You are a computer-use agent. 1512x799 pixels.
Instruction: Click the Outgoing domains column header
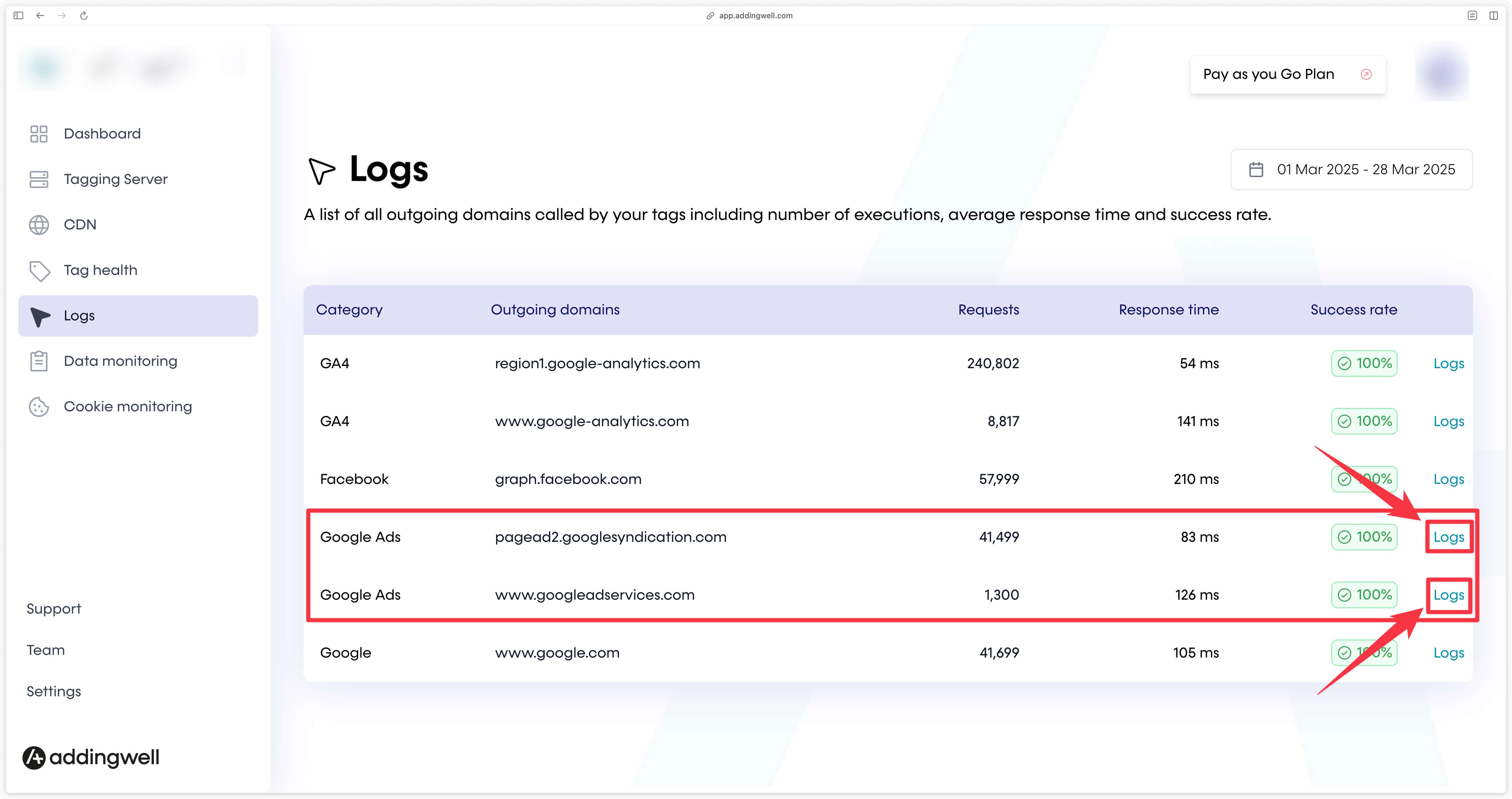tap(555, 310)
